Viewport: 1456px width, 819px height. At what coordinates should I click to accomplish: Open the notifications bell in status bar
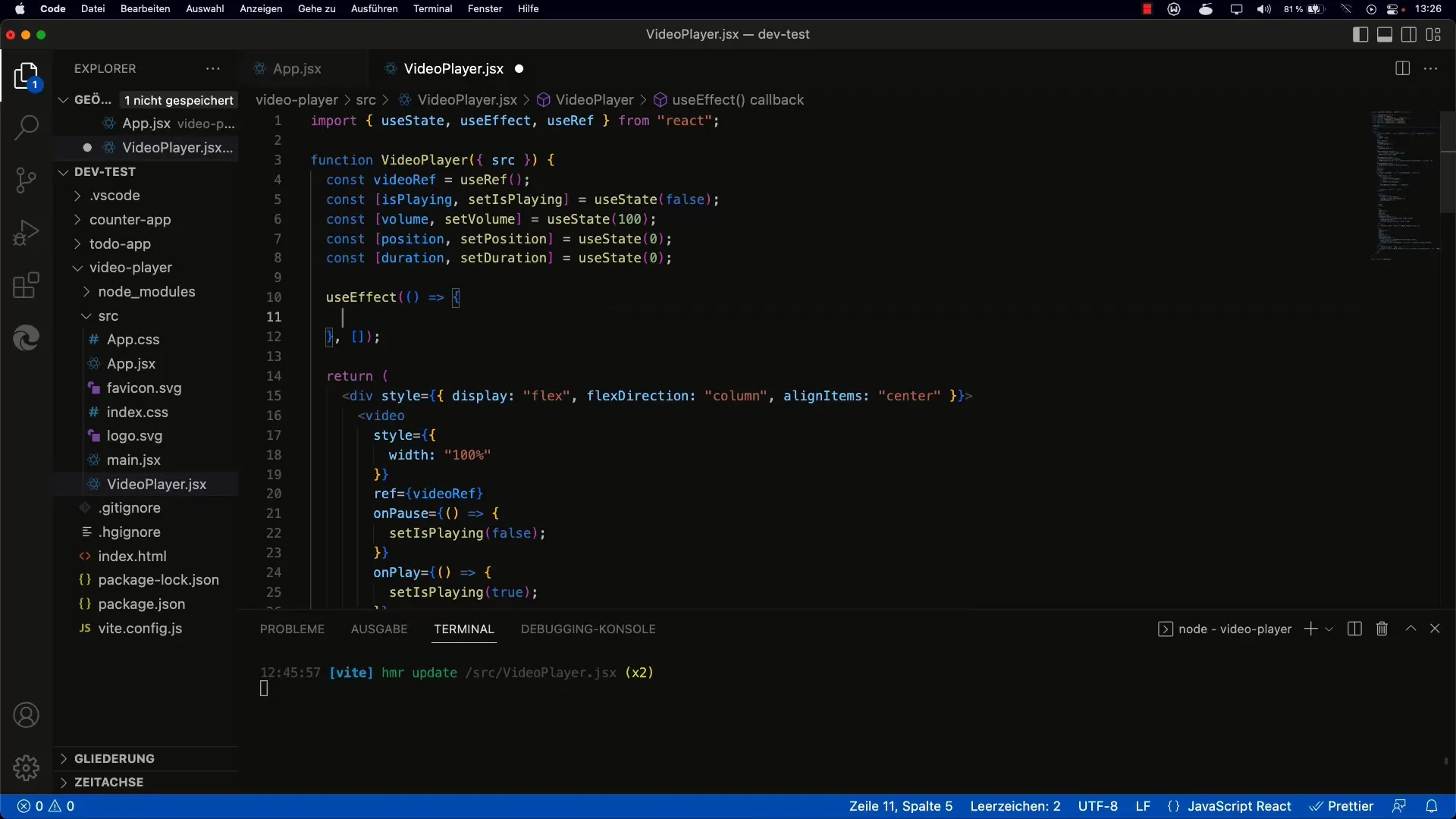pyautogui.click(x=1432, y=806)
